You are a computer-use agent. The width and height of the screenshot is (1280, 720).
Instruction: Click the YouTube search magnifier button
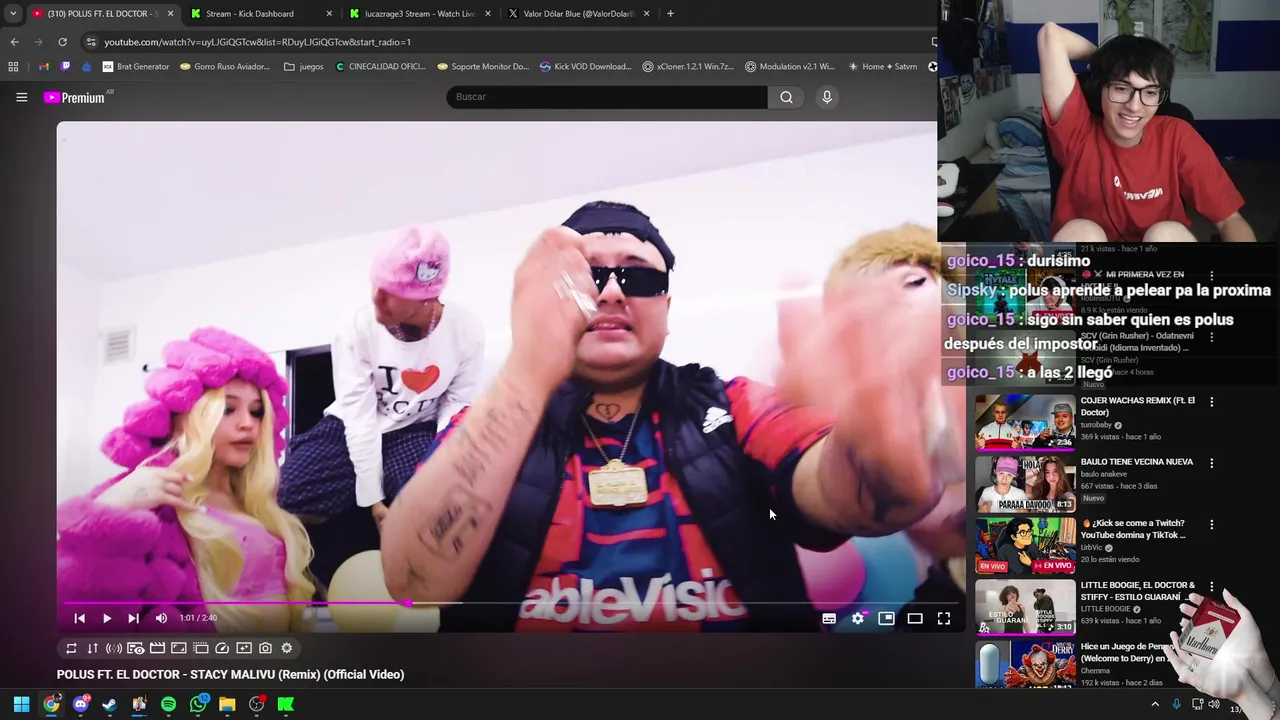coord(786,97)
